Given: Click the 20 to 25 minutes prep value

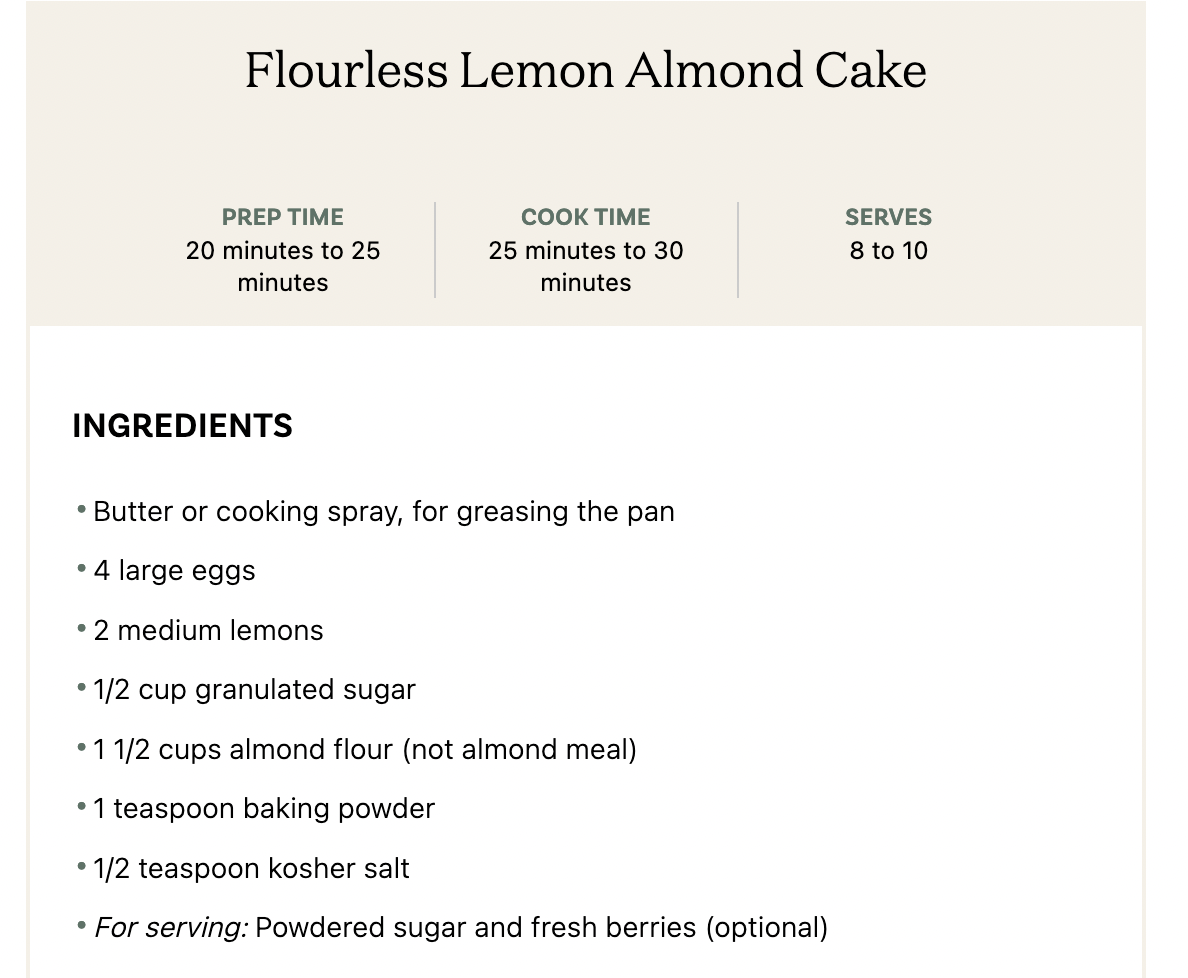Looking at the screenshot, I should (x=283, y=266).
